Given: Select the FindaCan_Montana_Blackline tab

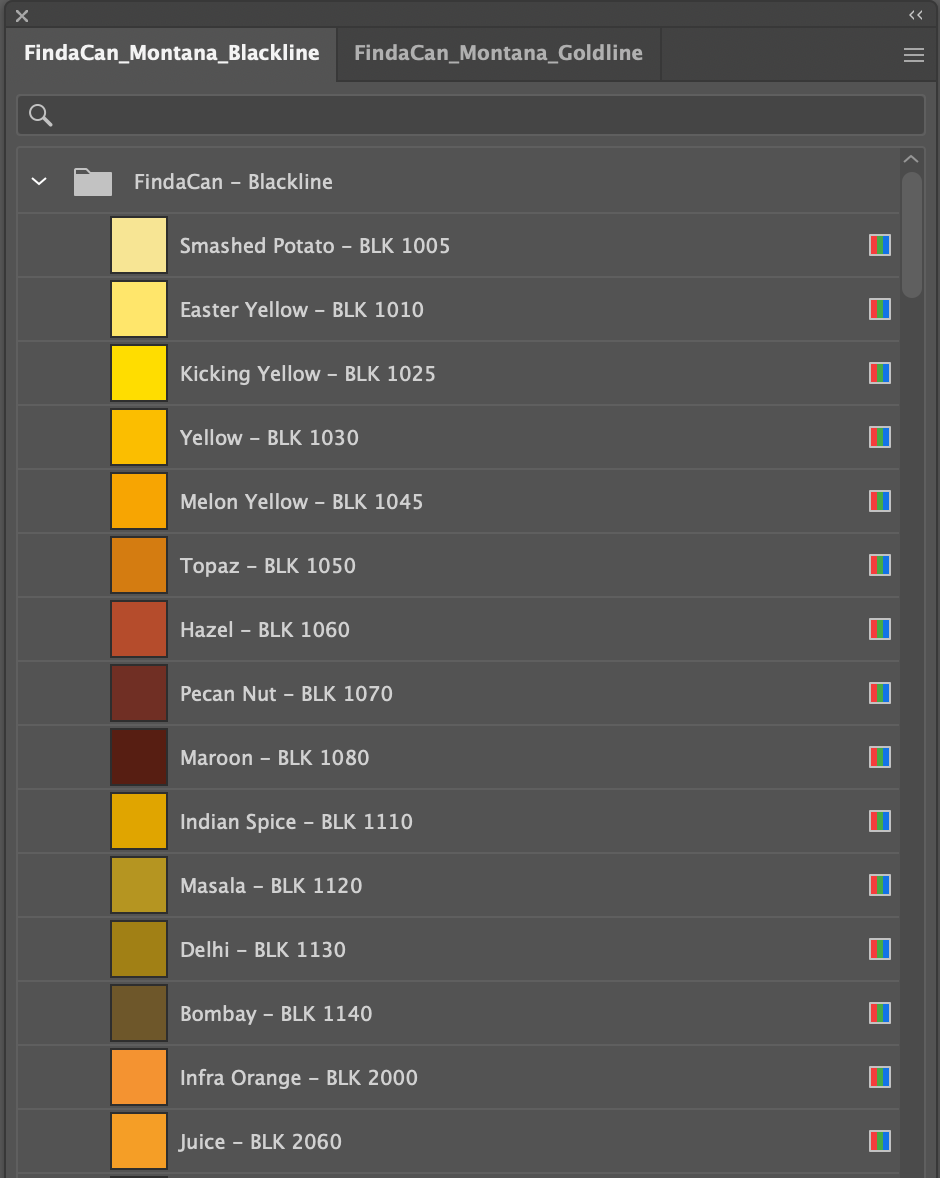Looking at the screenshot, I should [172, 54].
